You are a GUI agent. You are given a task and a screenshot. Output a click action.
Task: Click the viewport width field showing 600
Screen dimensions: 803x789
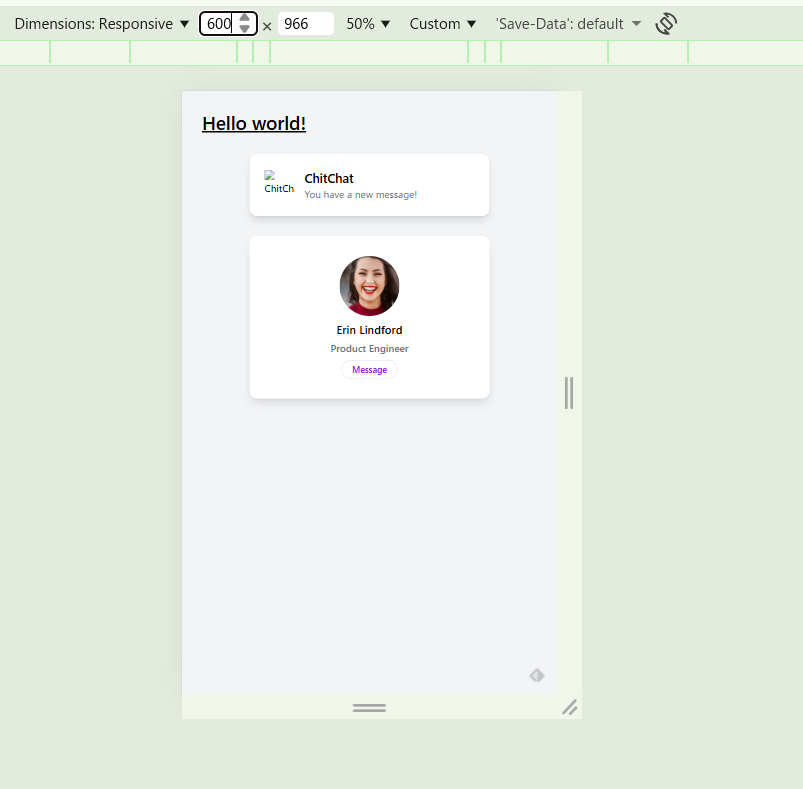pyautogui.click(x=219, y=24)
